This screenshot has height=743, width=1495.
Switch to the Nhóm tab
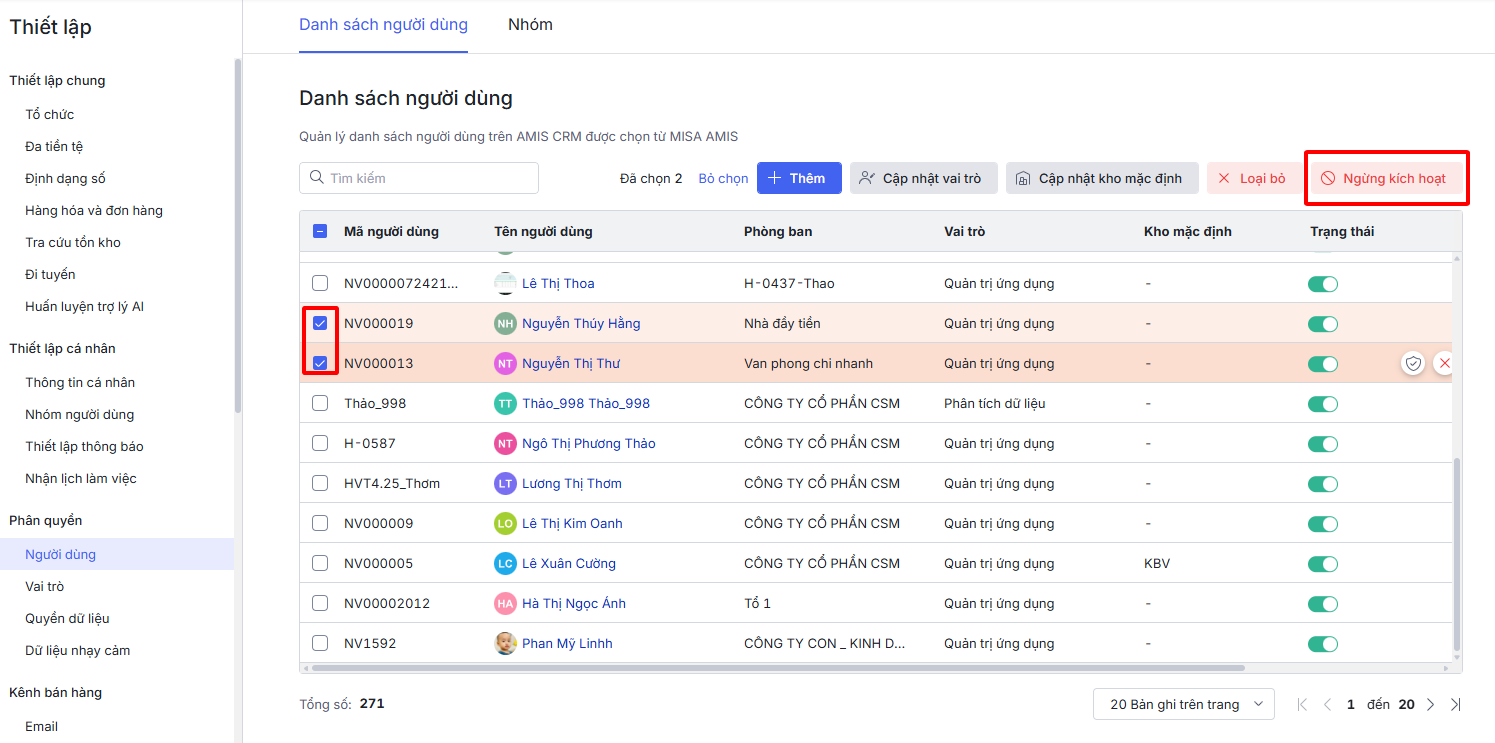coord(530,25)
